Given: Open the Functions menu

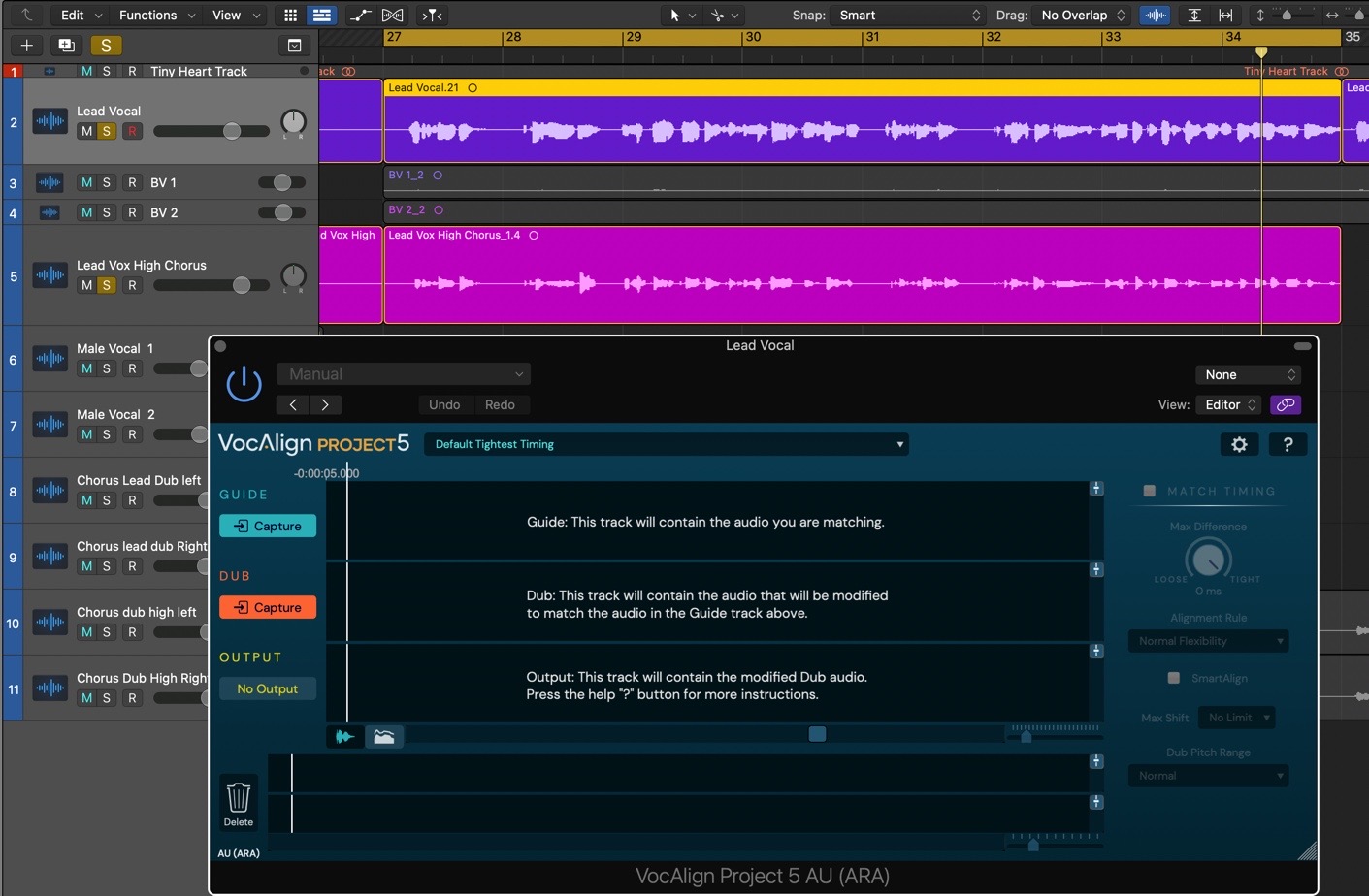Looking at the screenshot, I should pos(155,16).
